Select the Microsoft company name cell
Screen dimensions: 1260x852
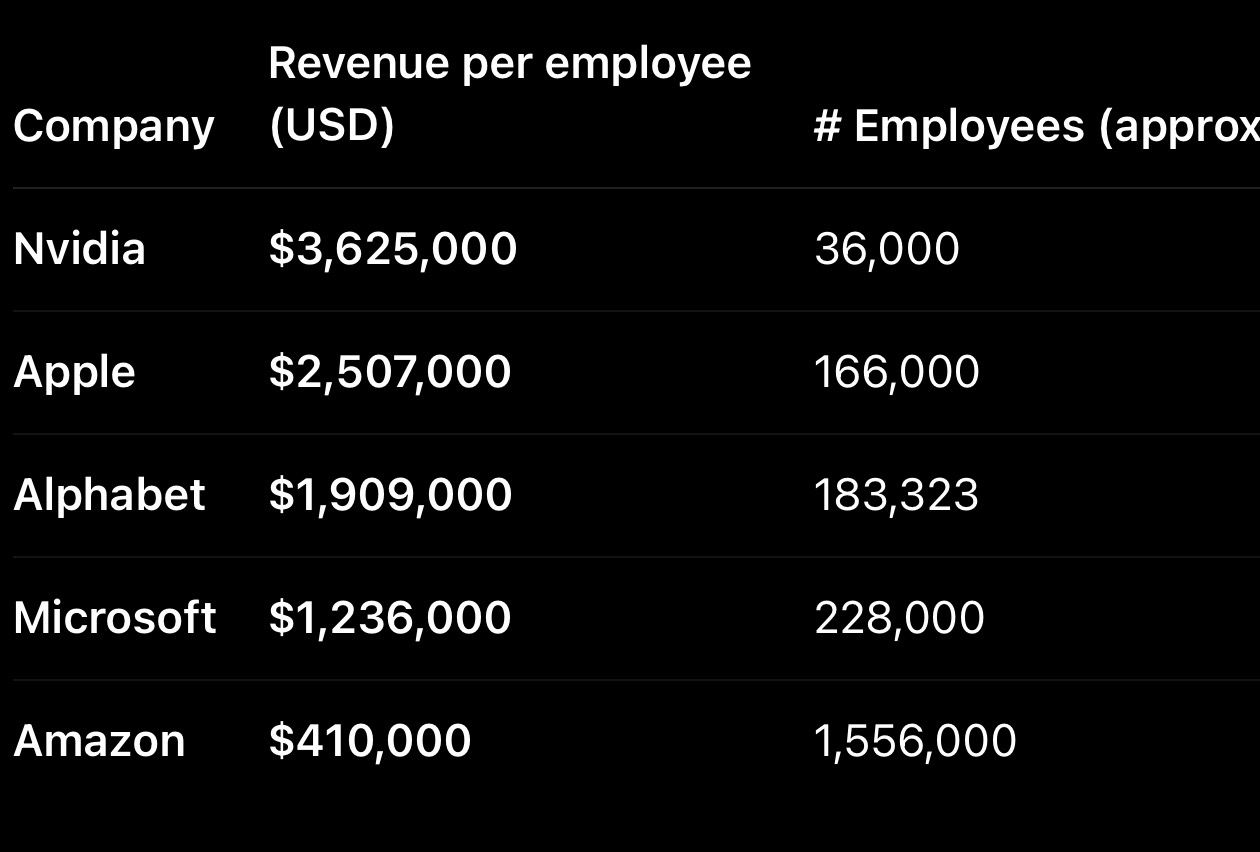(115, 618)
